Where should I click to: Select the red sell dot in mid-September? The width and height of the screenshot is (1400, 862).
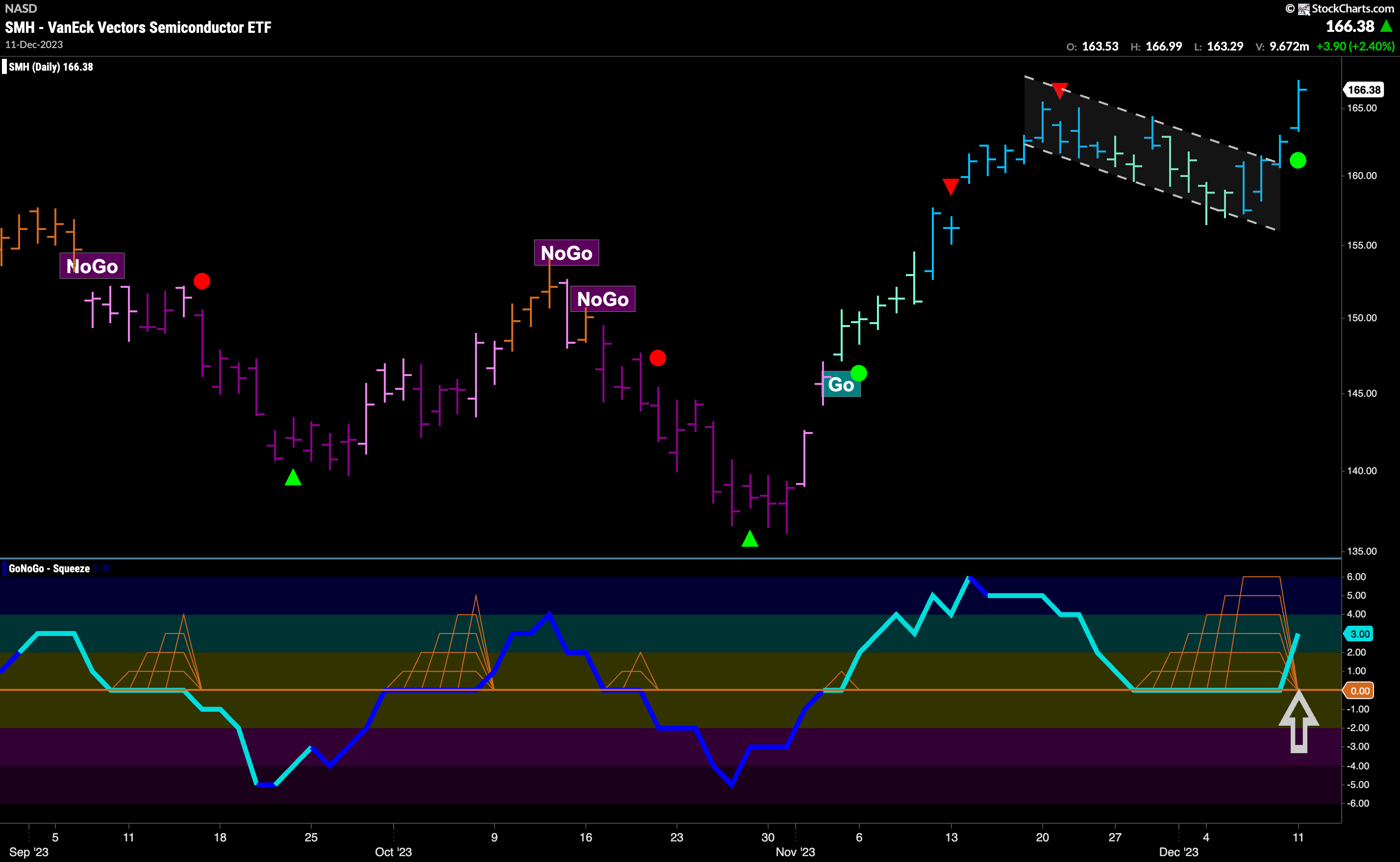201,281
